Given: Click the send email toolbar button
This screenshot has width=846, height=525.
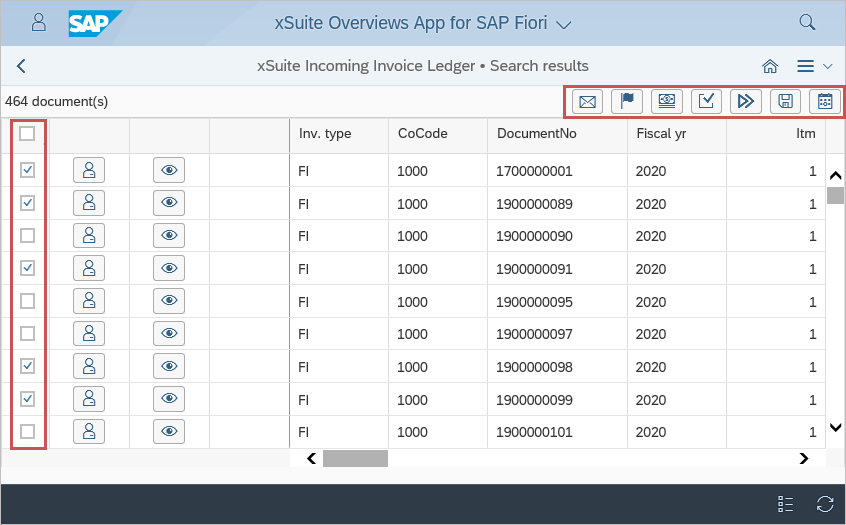Looking at the screenshot, I should 587,101.
